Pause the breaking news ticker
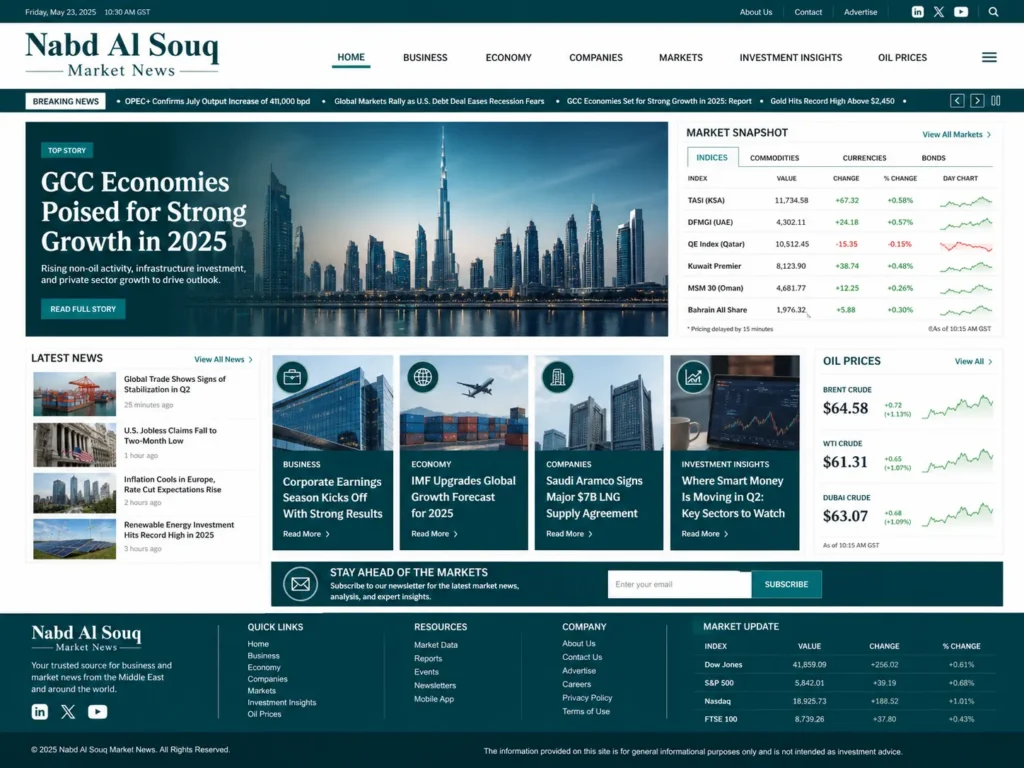Image resolution: width=1024 pixels, height=768 pixels. [996, 101]
